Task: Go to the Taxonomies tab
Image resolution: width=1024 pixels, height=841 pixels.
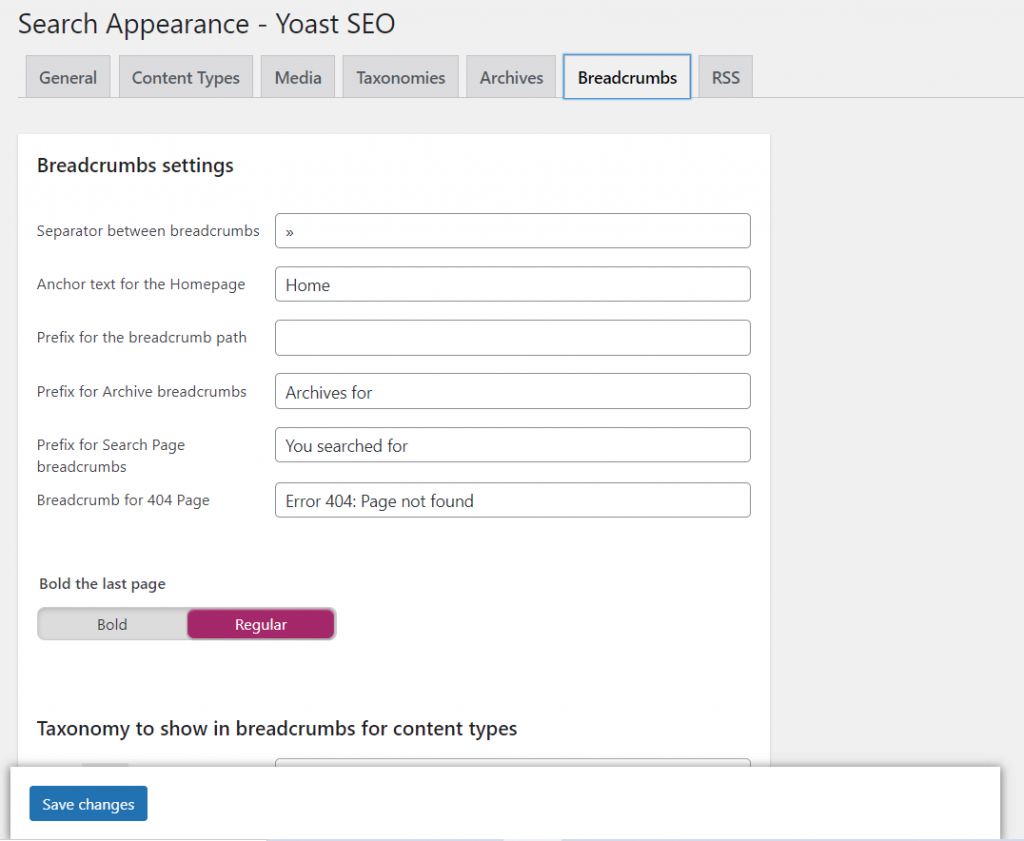Action: (x=400, y=77)
